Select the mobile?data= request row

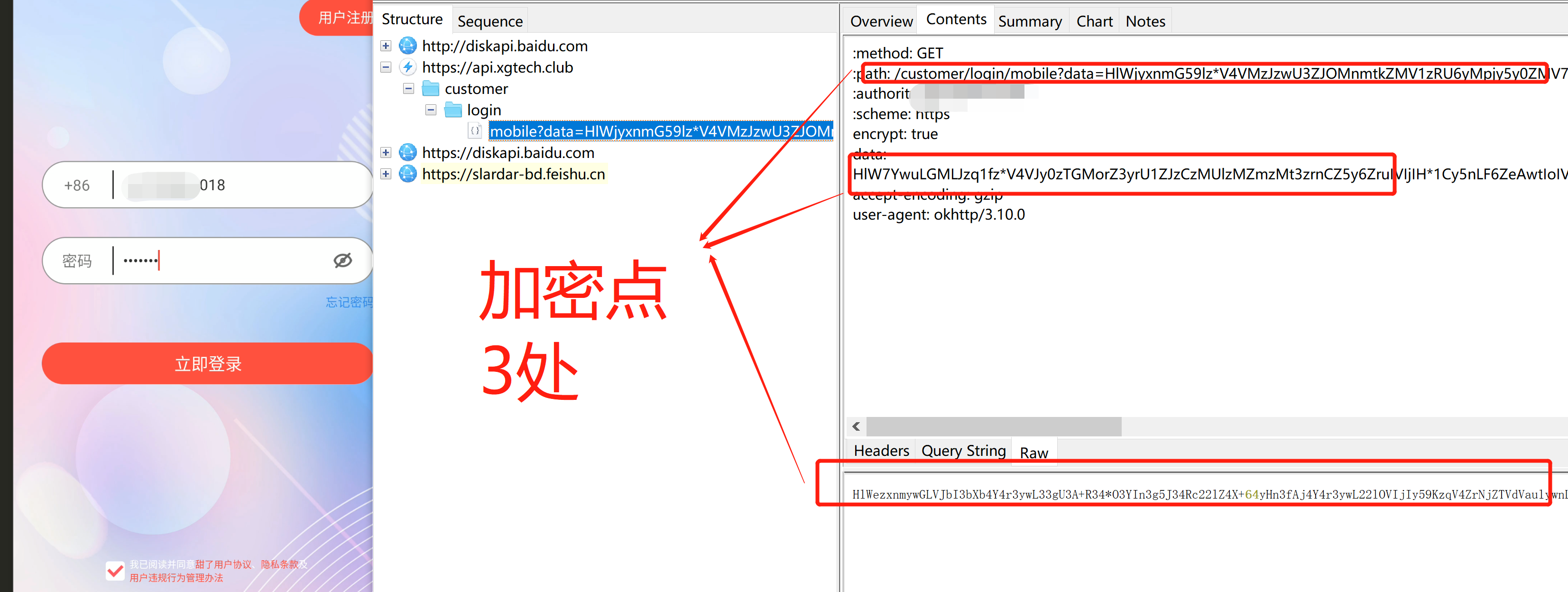pyautogui.click(x=661, y=131)
